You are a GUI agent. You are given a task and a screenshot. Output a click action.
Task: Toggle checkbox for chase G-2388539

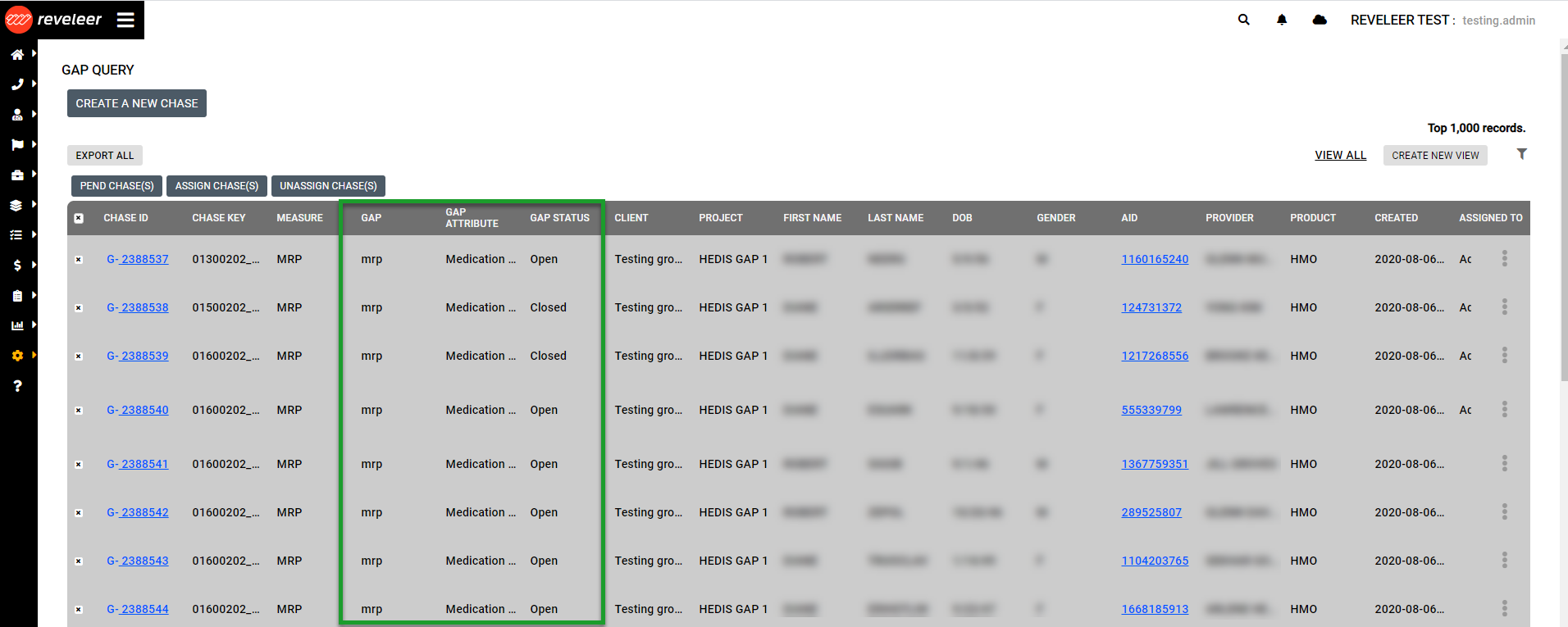(x=79, y=357)
